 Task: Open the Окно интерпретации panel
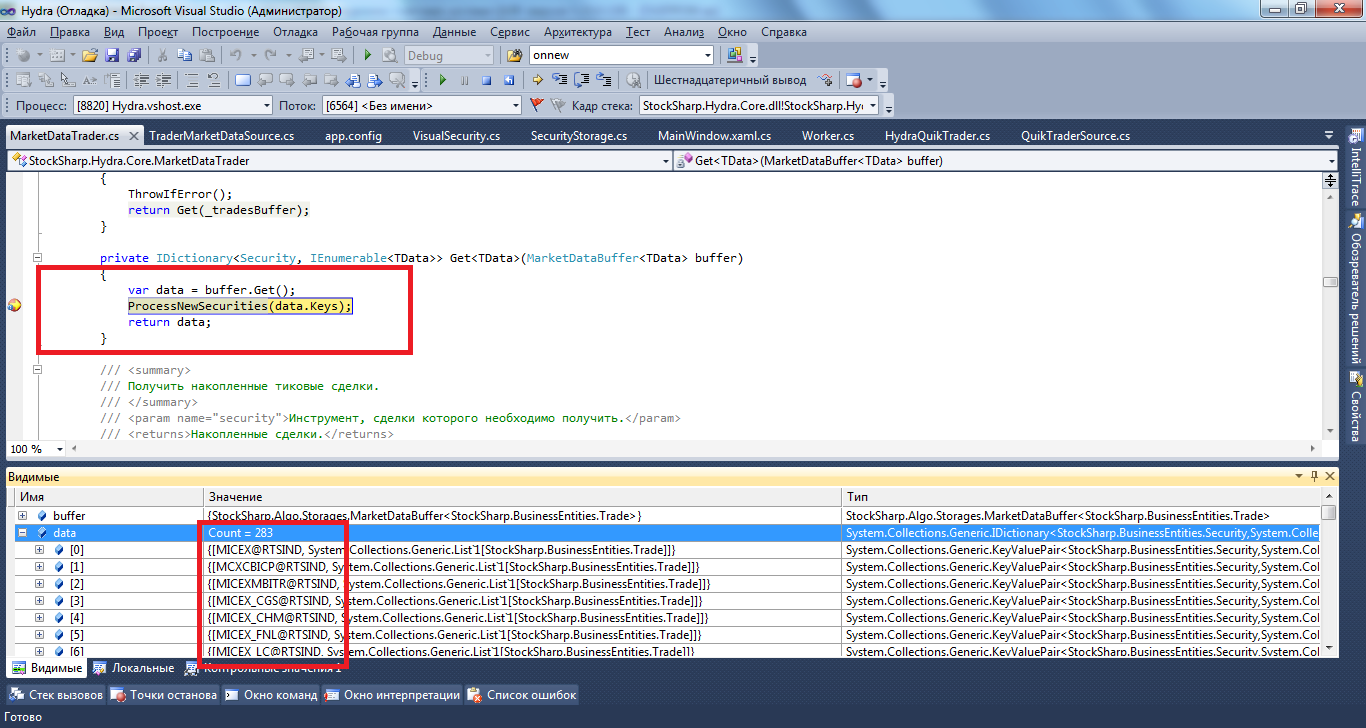(393, 695)
